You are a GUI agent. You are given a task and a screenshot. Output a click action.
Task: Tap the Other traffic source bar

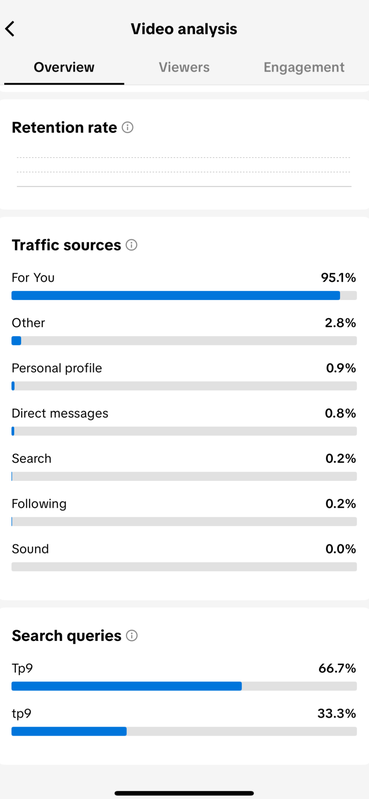tap(184, 341)
